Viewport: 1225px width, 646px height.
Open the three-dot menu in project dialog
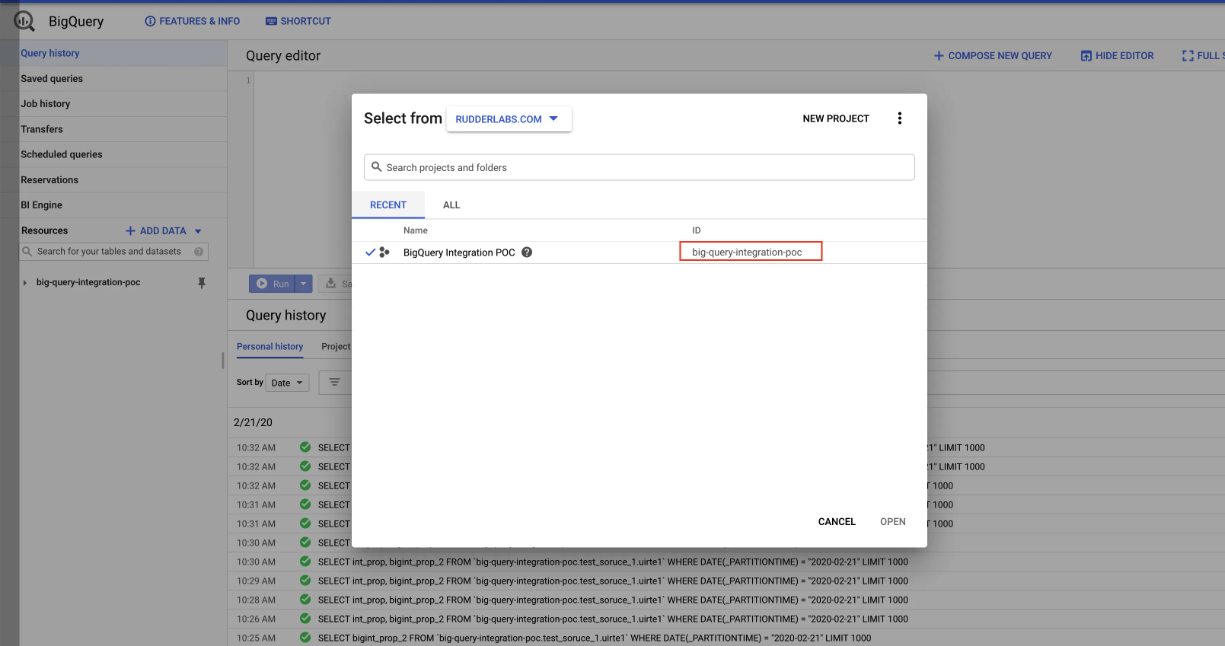coord(899,118)
